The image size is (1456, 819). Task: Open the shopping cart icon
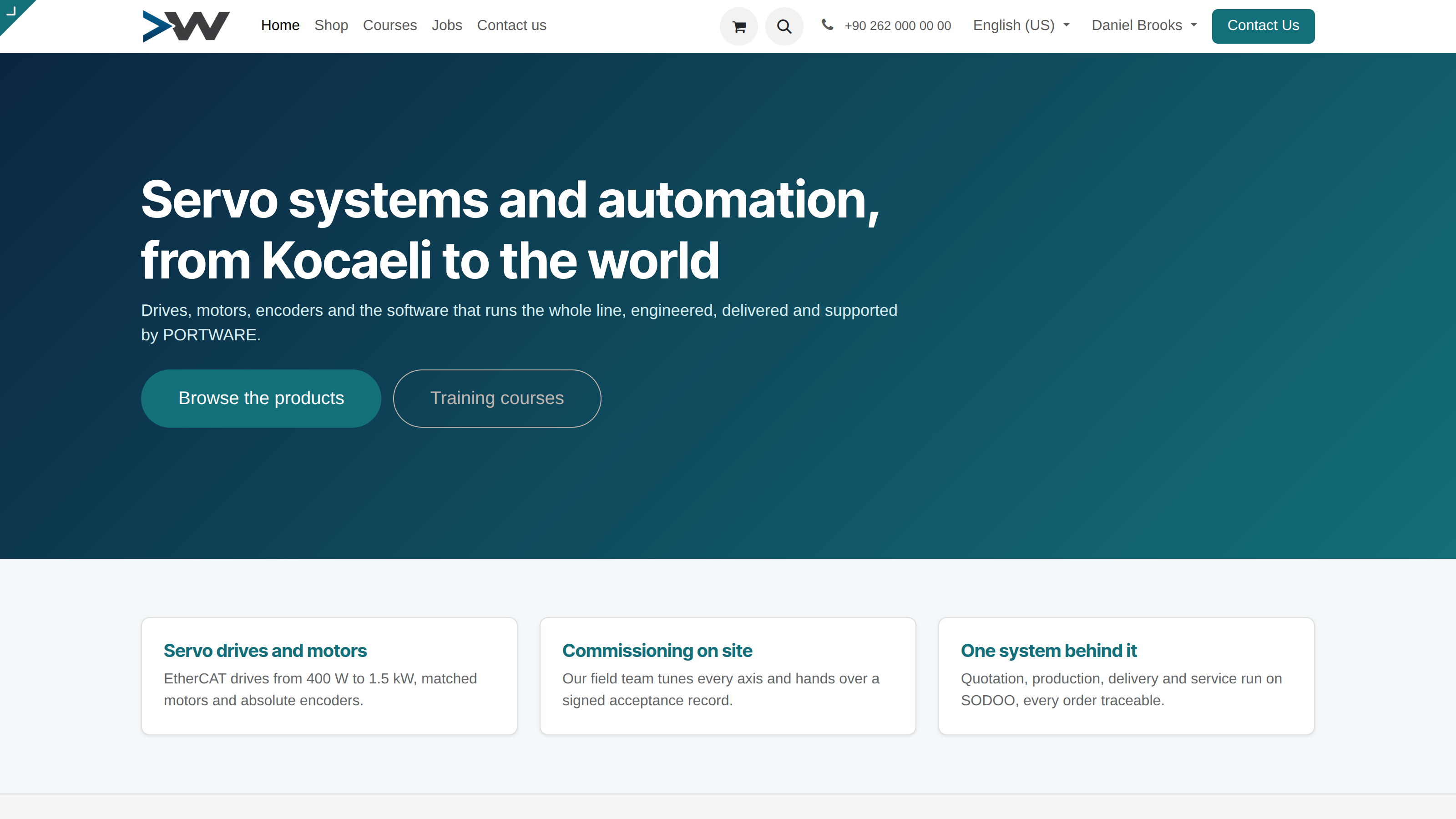[739, 26]
